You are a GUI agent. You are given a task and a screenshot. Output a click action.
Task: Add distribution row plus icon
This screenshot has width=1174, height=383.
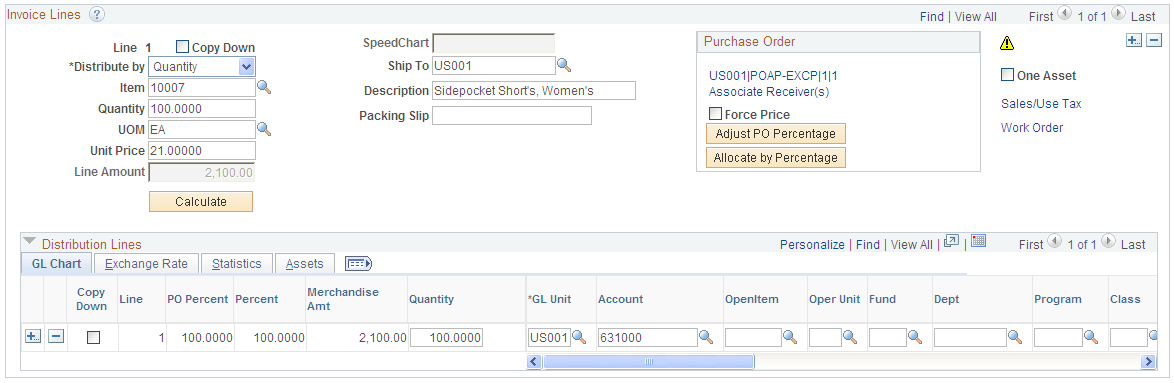pos(32,337)
